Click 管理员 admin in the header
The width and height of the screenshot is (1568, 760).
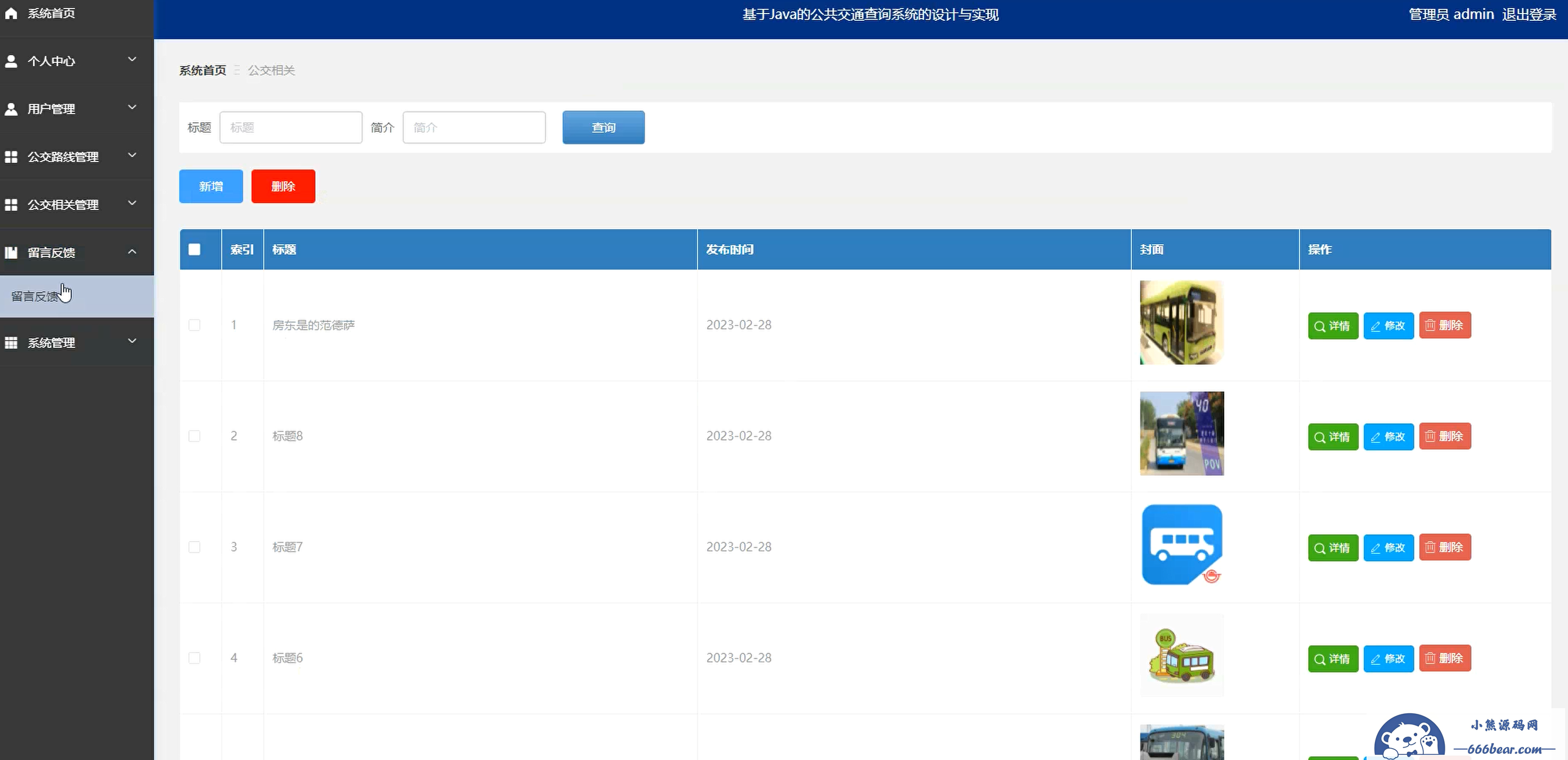coord(1451,14)
